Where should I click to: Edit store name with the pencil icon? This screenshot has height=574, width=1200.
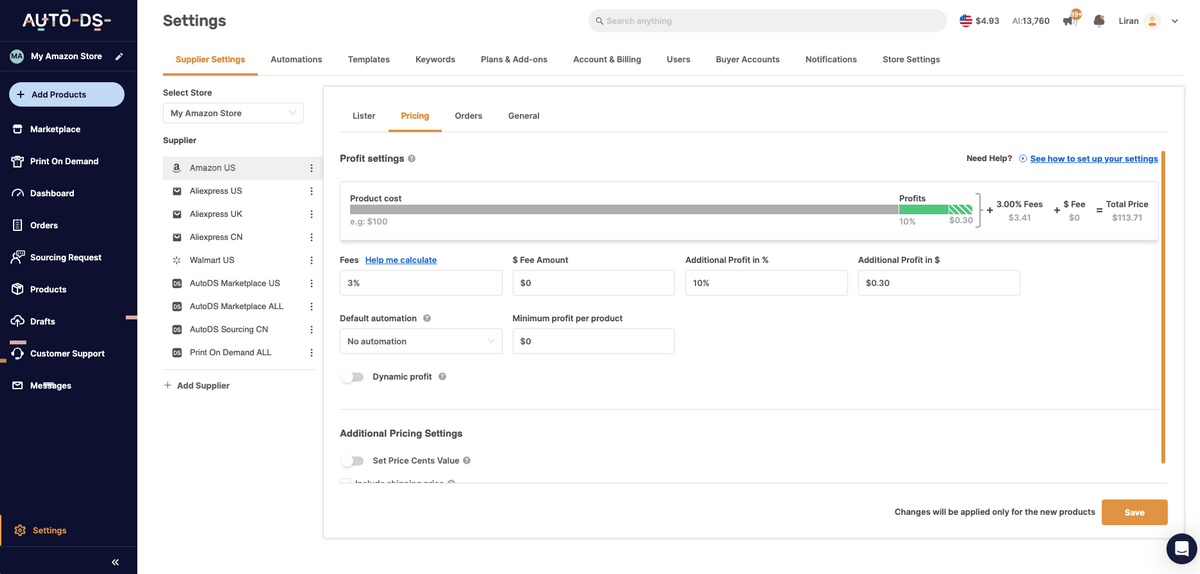pyautogui.click(x=120, y=56)
